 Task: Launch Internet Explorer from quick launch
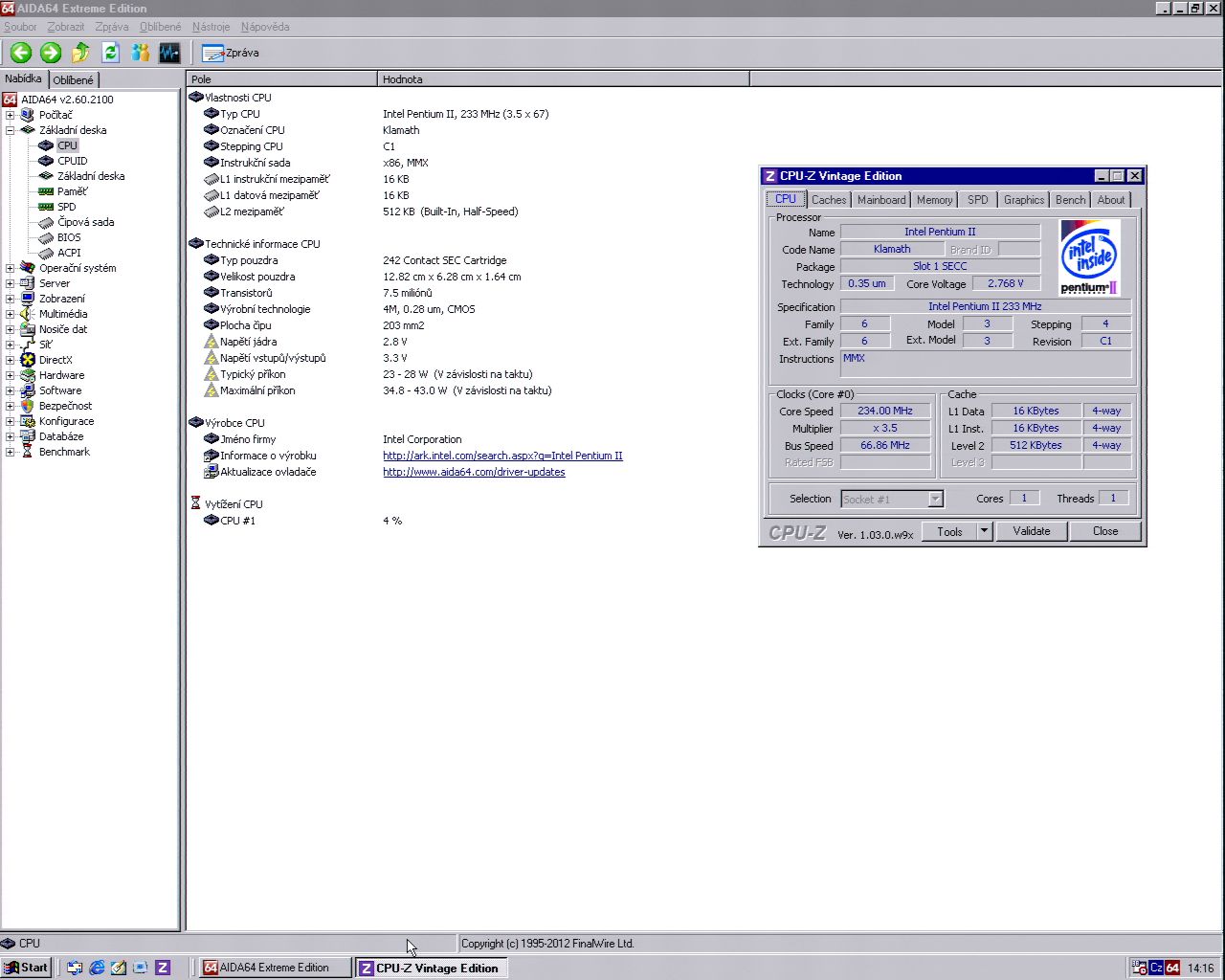[97, 968]
